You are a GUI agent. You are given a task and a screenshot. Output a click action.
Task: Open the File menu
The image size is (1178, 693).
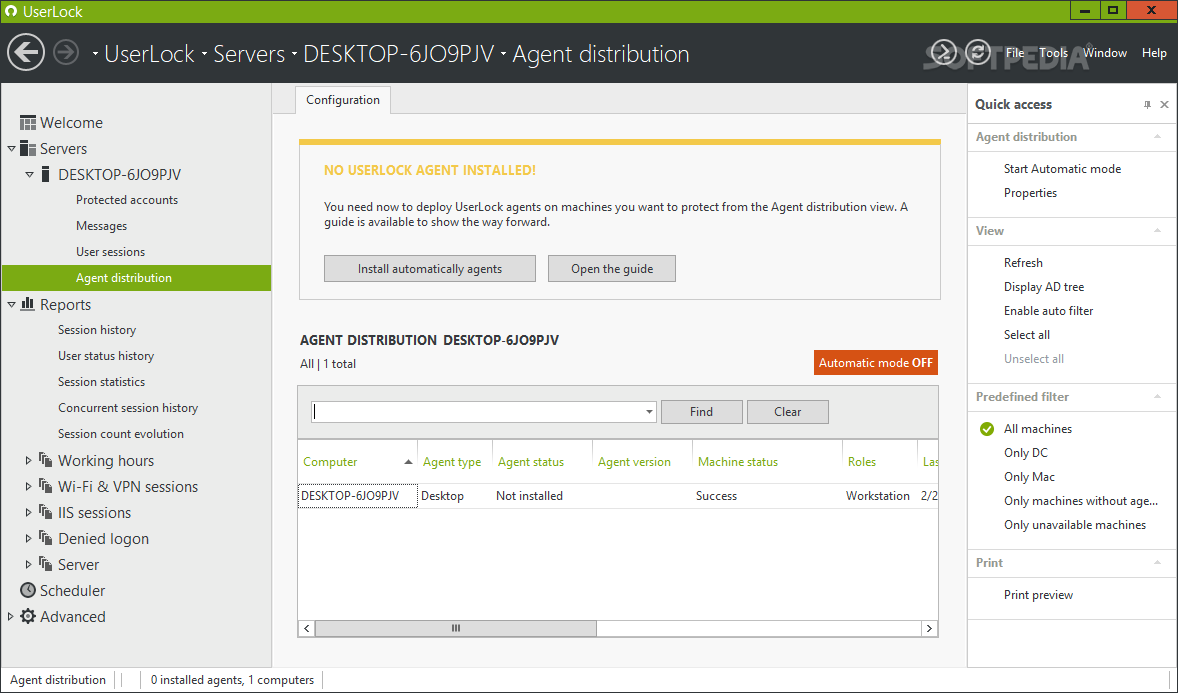tap(1015, 53)
